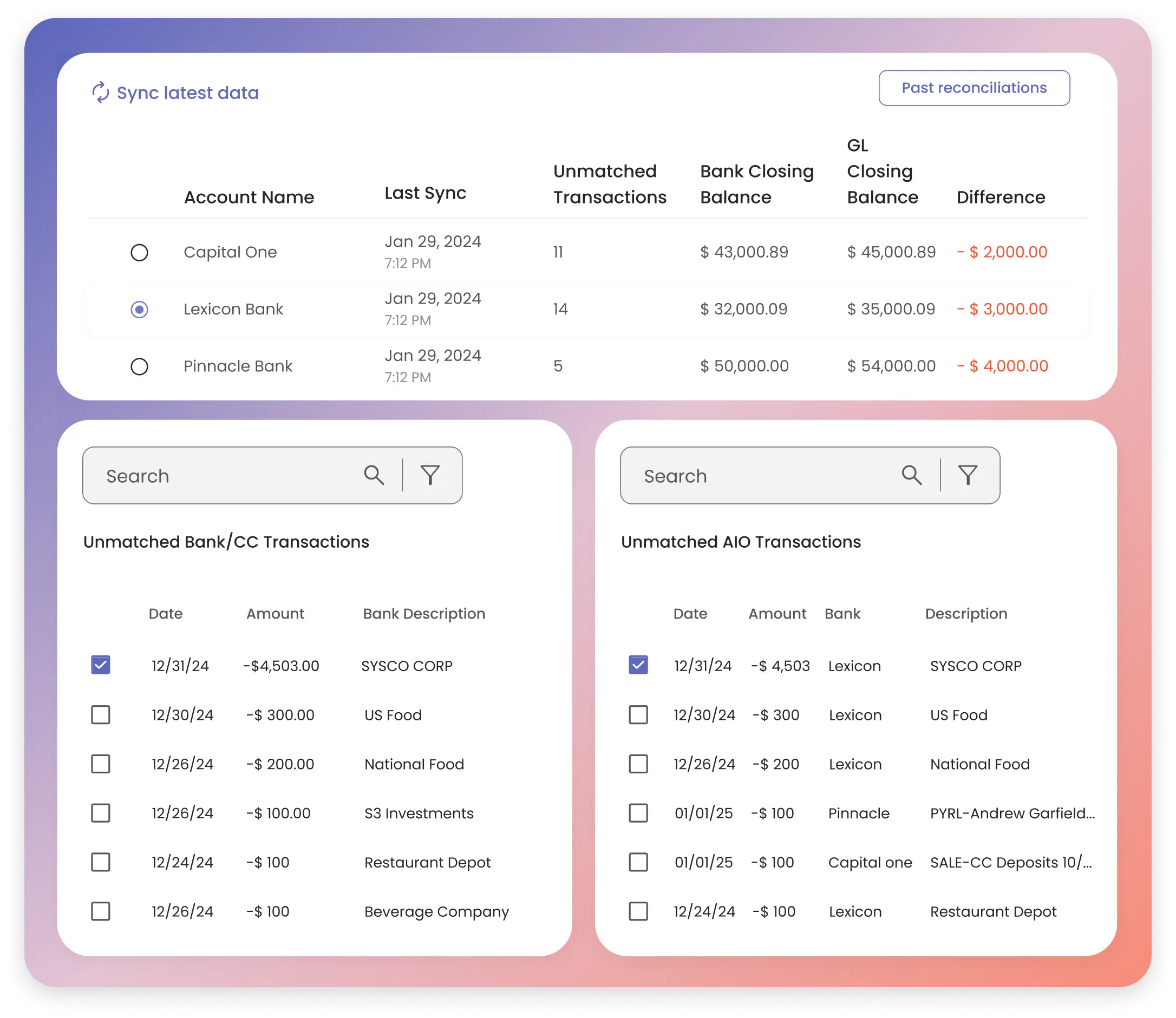Click the Bank header in AIO table
The image size is (1176, 1018).
click(842, 614)
